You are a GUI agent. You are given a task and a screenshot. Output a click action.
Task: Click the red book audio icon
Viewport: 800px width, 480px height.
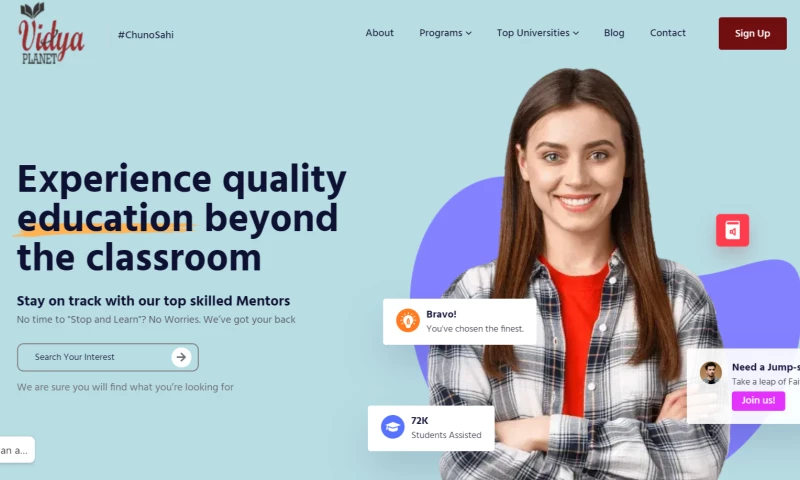pyautogui.click(x=732, y=230)
